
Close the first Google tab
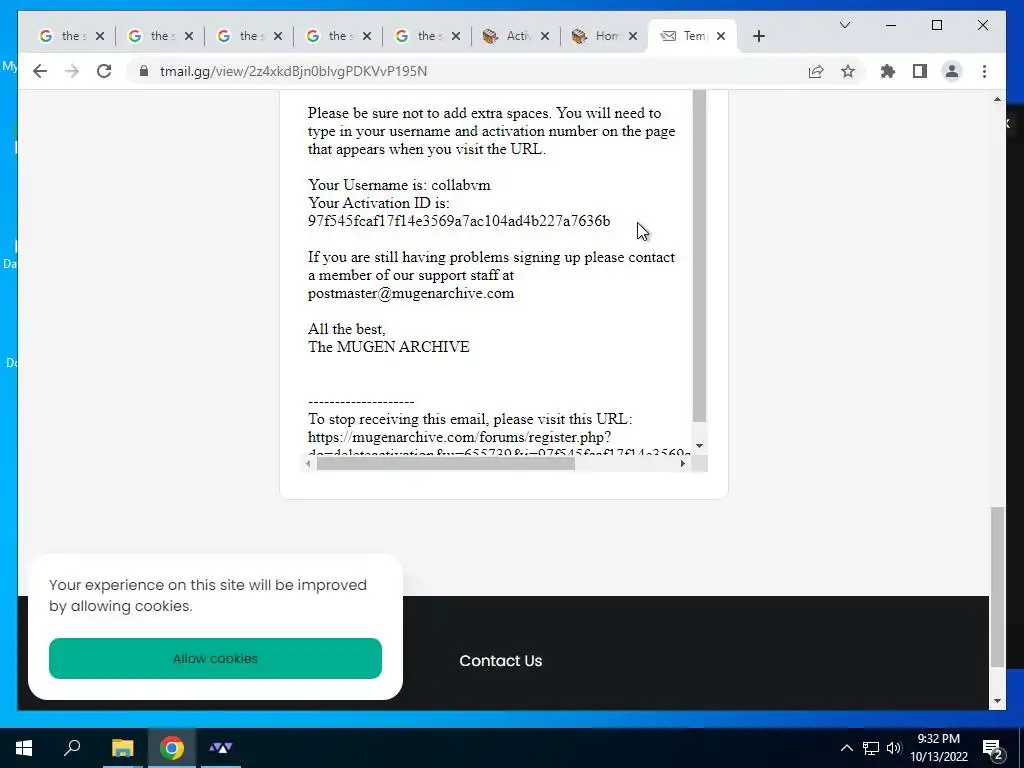(100, 37)
